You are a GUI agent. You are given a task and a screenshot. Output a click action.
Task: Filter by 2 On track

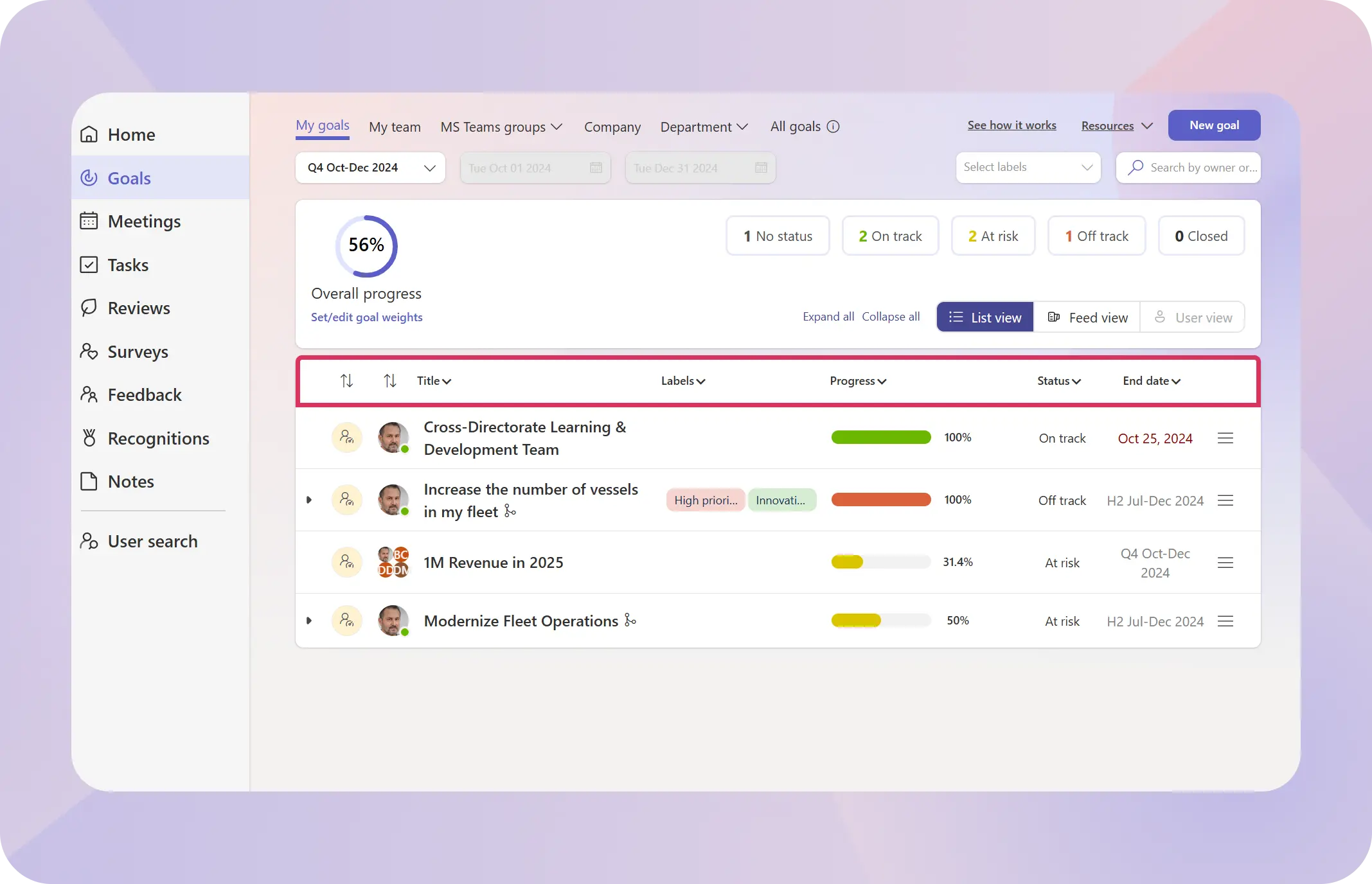(x=890, y=236)
